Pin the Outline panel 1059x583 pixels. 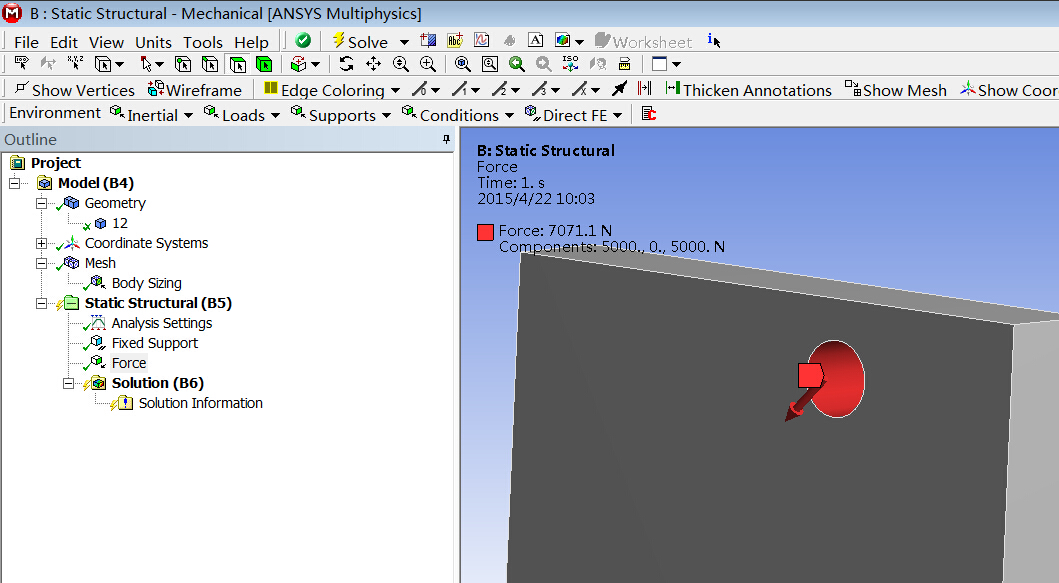tap(446, 139)
